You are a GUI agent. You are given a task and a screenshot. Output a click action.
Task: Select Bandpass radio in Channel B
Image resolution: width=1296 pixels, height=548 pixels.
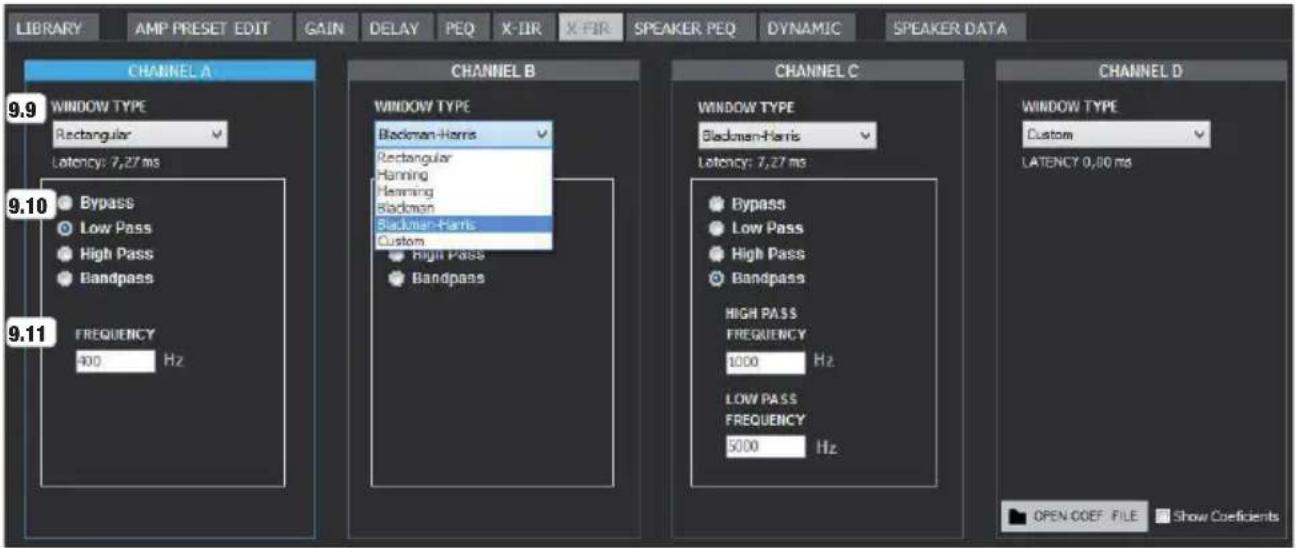coord(397,278)
